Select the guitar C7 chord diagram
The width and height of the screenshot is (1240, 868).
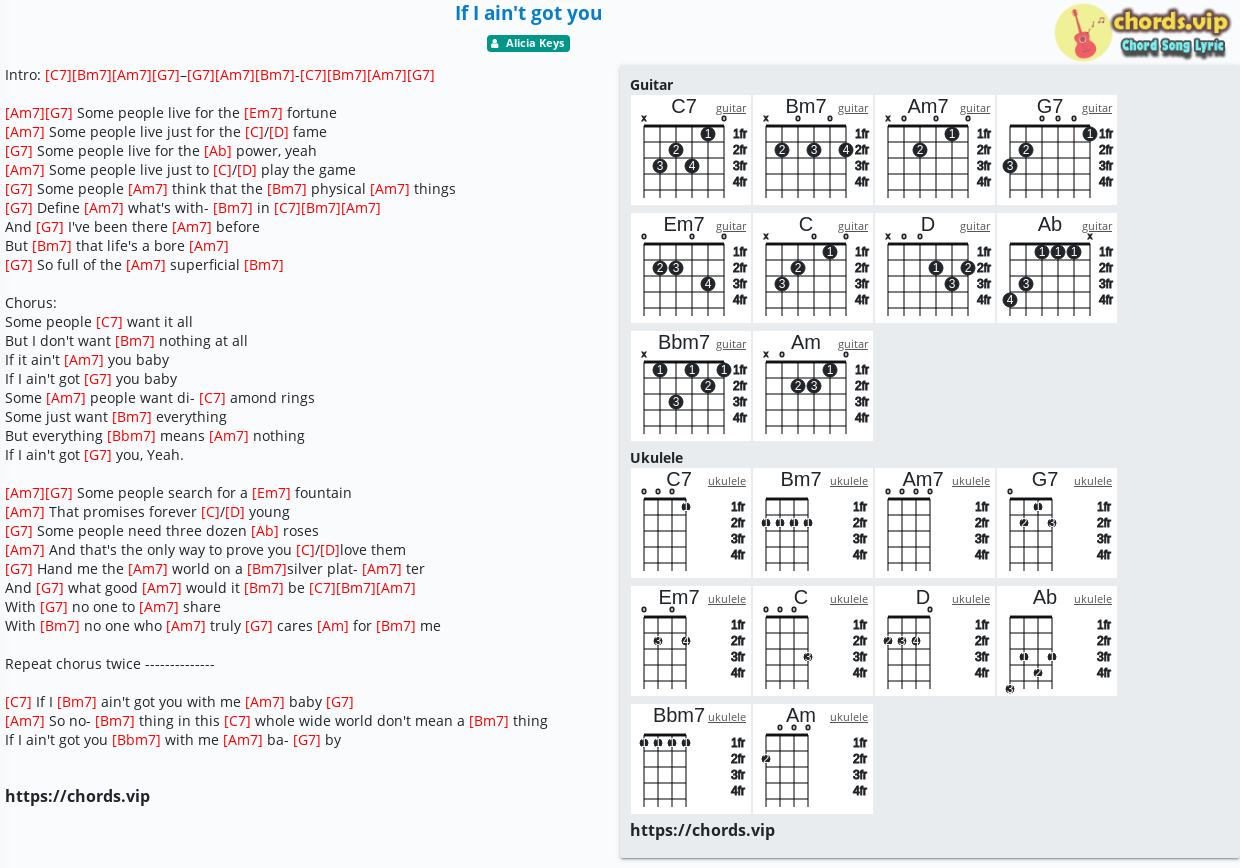691,150
